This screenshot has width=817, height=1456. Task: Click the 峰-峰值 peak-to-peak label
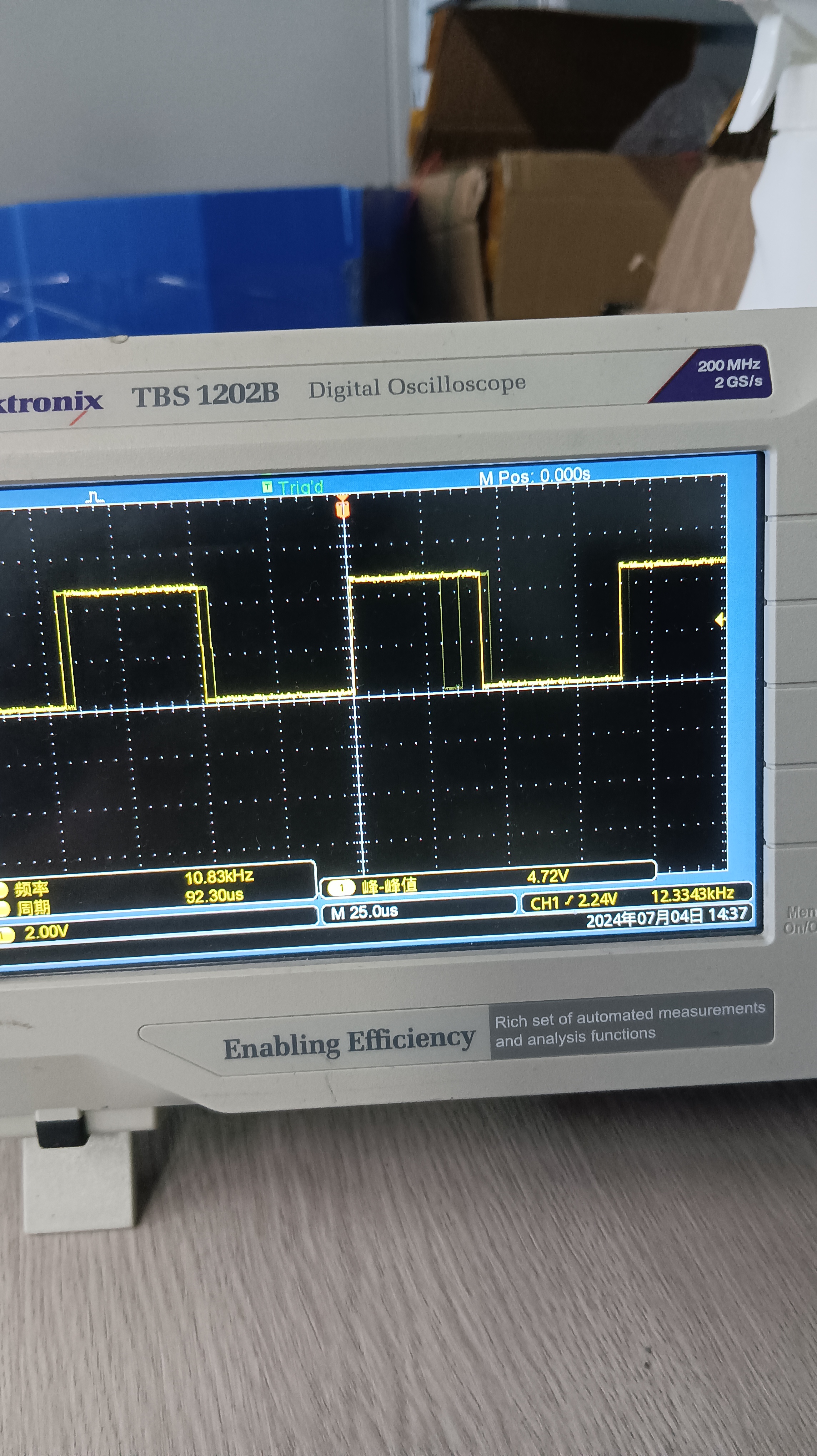tap(390, 886)
